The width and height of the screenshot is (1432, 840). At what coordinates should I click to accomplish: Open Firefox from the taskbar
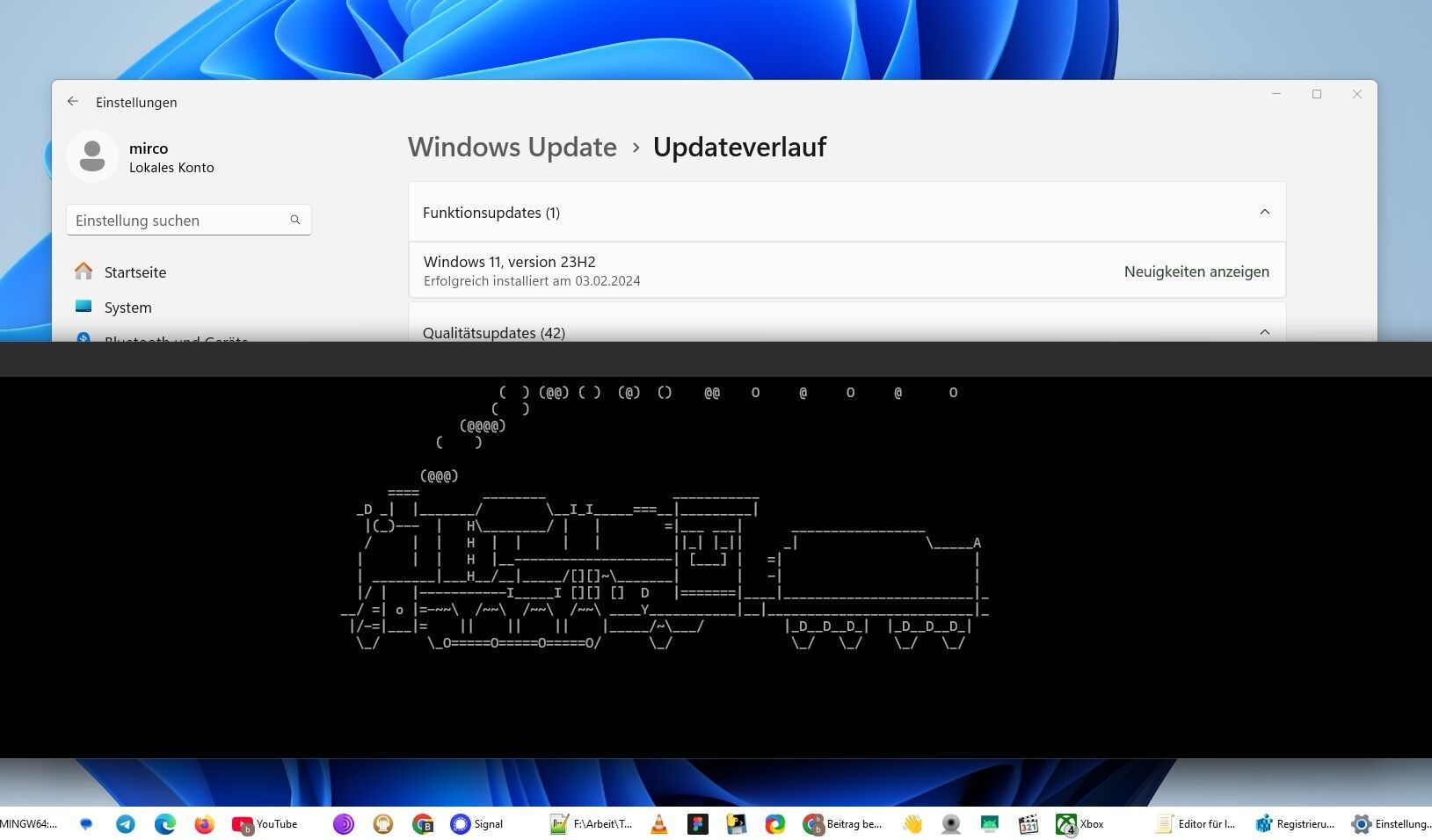[x=205, y=824]
